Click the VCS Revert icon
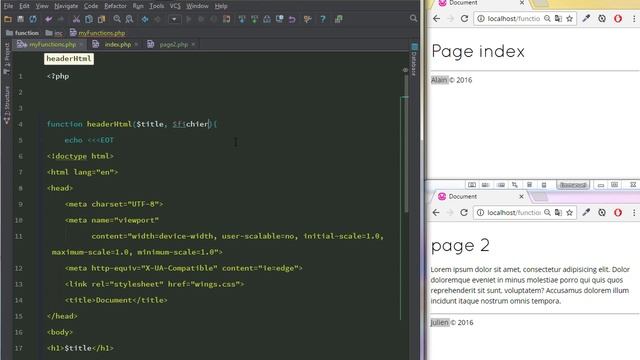Viewport: 640px width, 360px height. (292, 19)
